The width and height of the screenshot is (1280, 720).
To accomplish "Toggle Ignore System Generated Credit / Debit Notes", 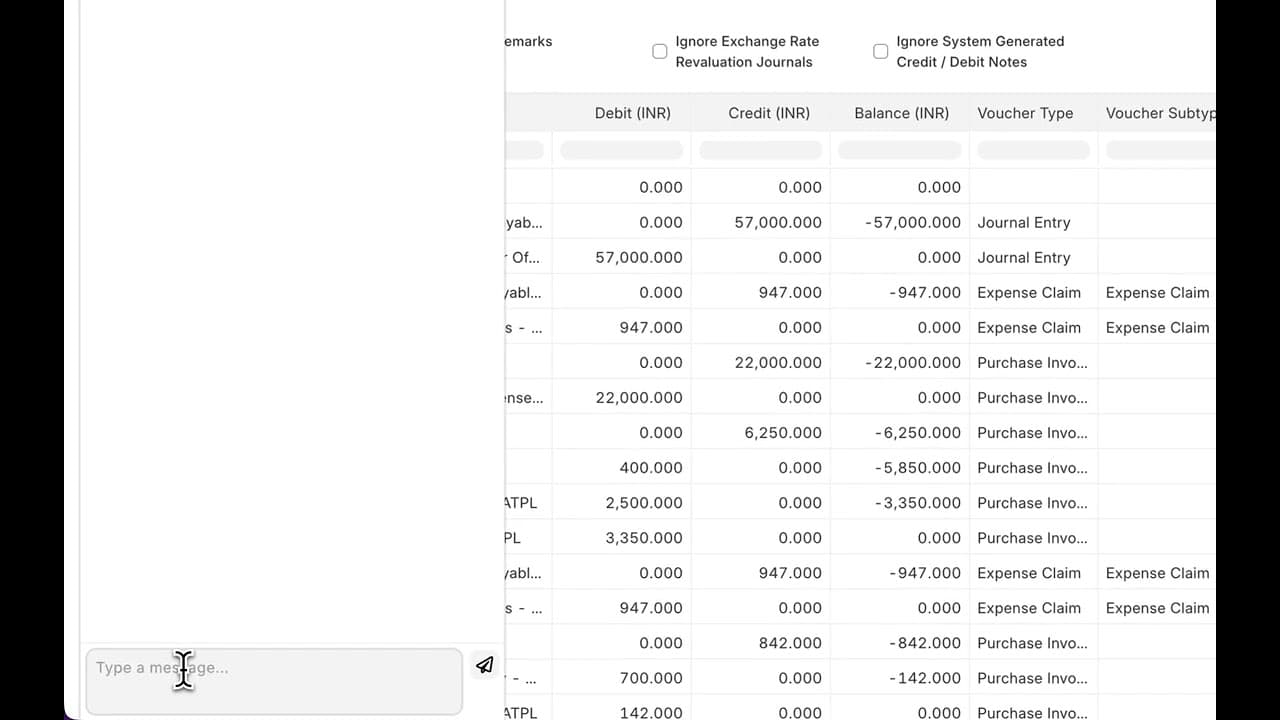I will click(x=880, y=51).
